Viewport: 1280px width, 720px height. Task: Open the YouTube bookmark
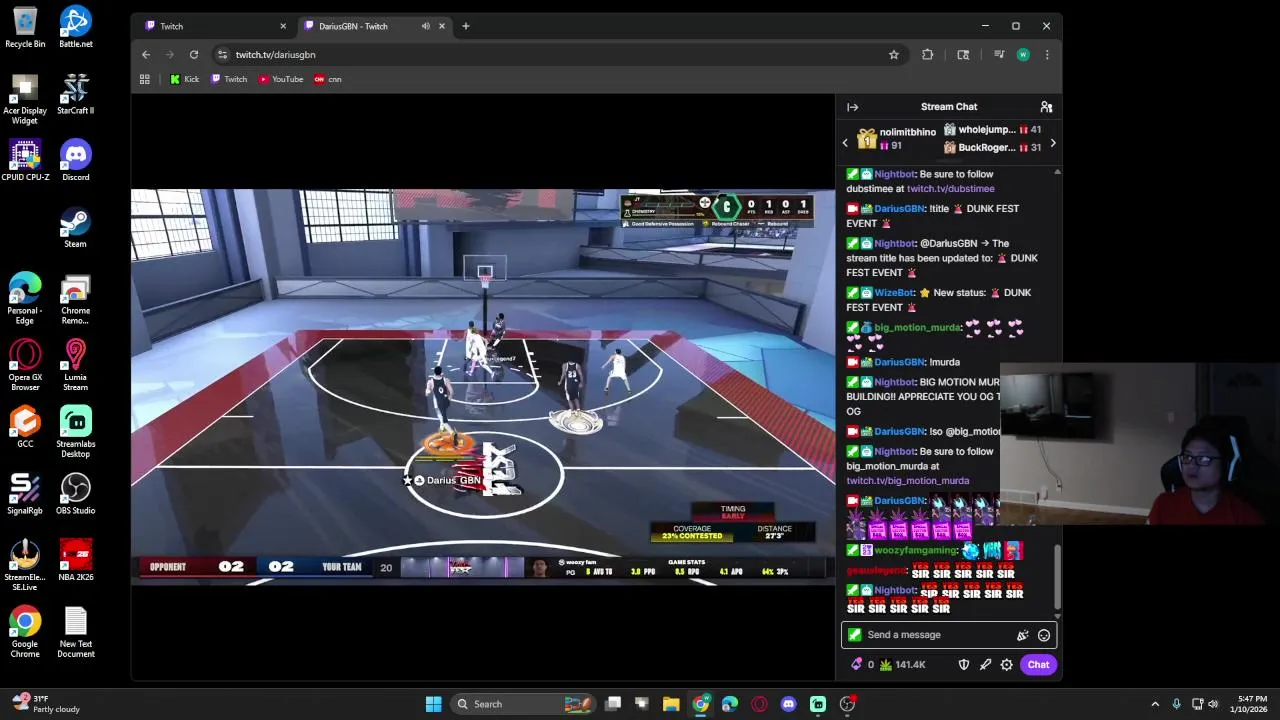(x=281, y=79)
